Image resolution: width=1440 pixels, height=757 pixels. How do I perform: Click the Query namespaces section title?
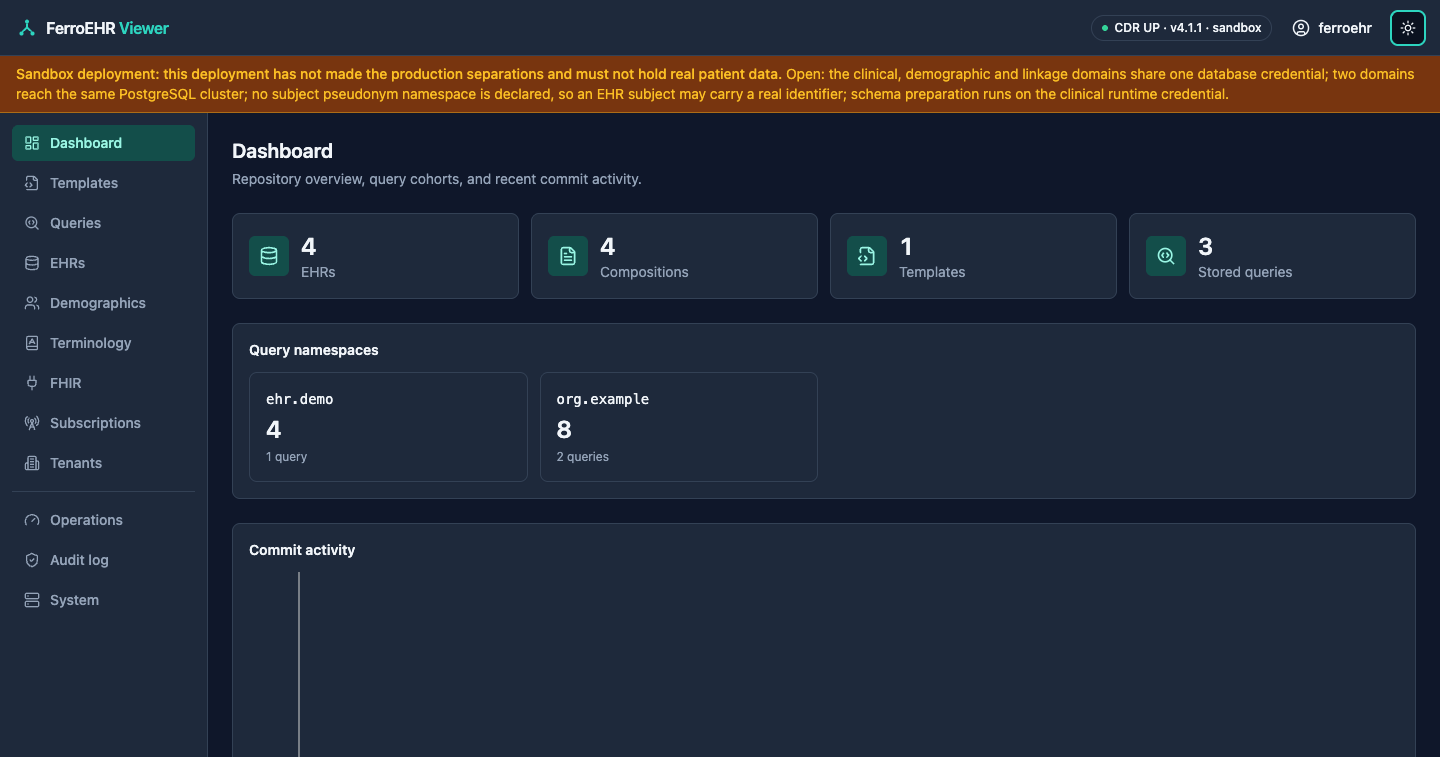[314, 350]
